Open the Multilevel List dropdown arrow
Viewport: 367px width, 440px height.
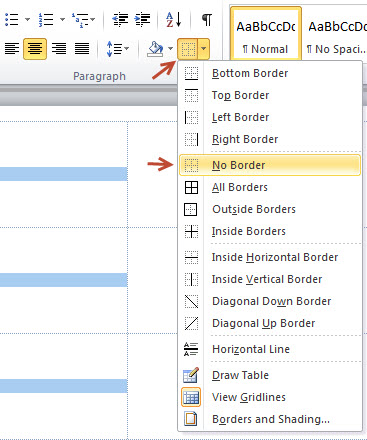[93, 20]
